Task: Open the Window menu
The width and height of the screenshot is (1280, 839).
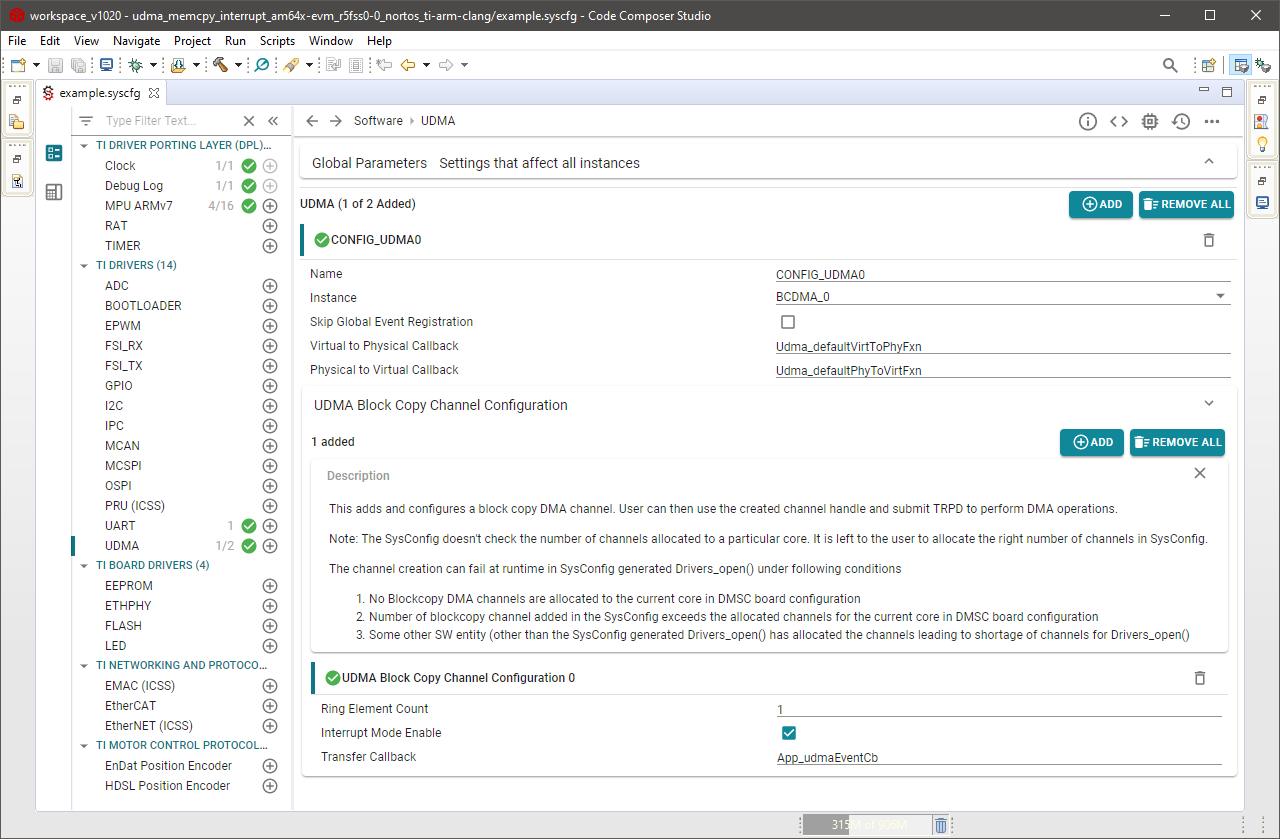Action: tap(330, 41)
